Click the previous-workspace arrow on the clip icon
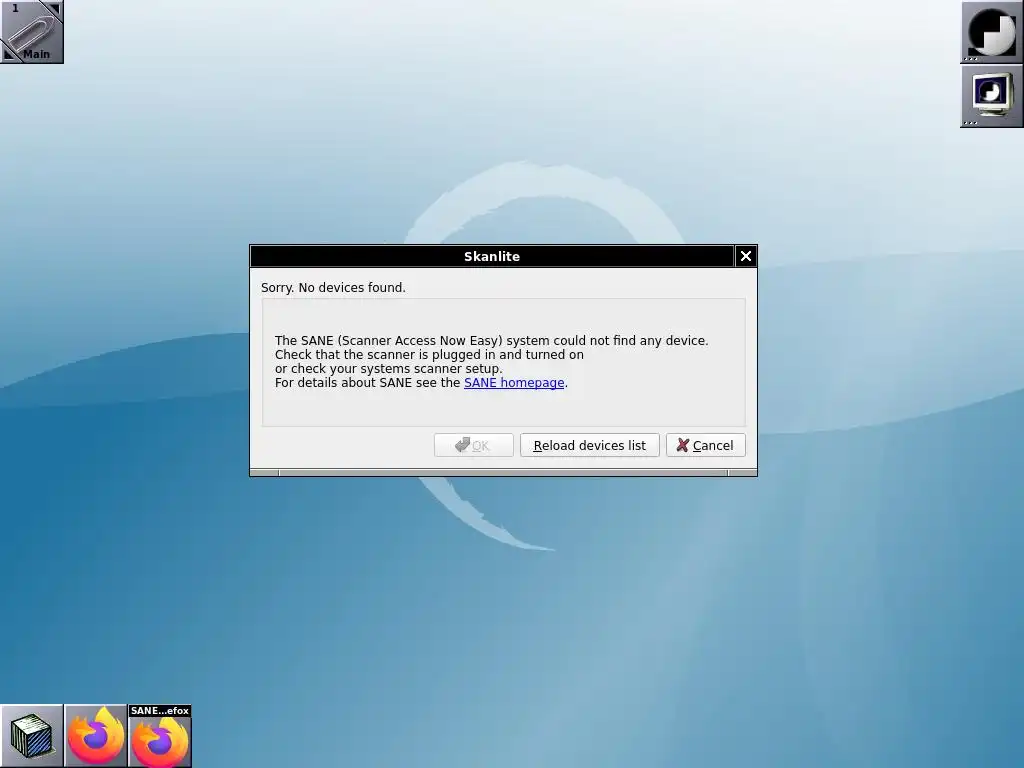 coord(8,55)
